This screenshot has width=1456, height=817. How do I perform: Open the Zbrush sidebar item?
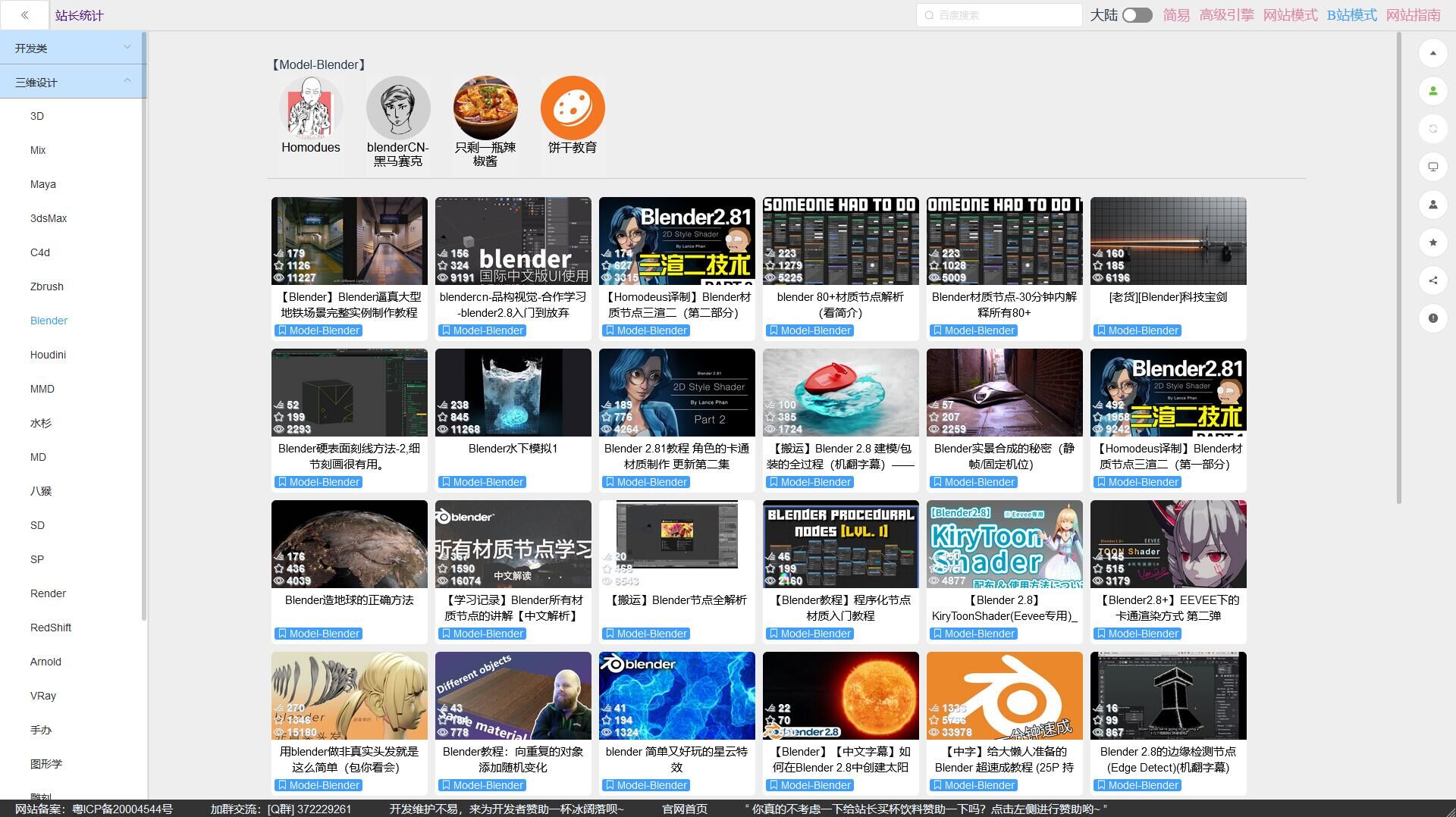tap(46, 286)
